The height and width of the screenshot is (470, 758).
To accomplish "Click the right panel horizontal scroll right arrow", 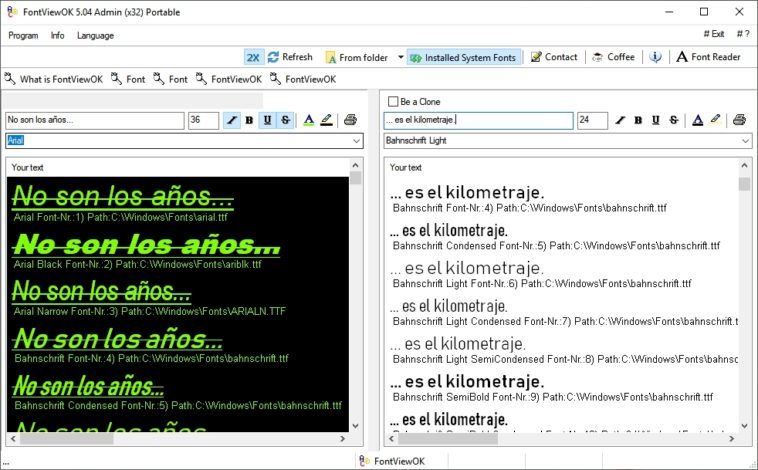I will coord(732,439).
